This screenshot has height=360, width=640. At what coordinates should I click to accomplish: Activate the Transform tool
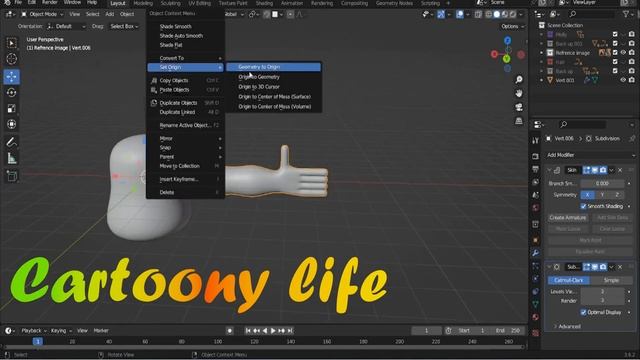tap(11, 124)
